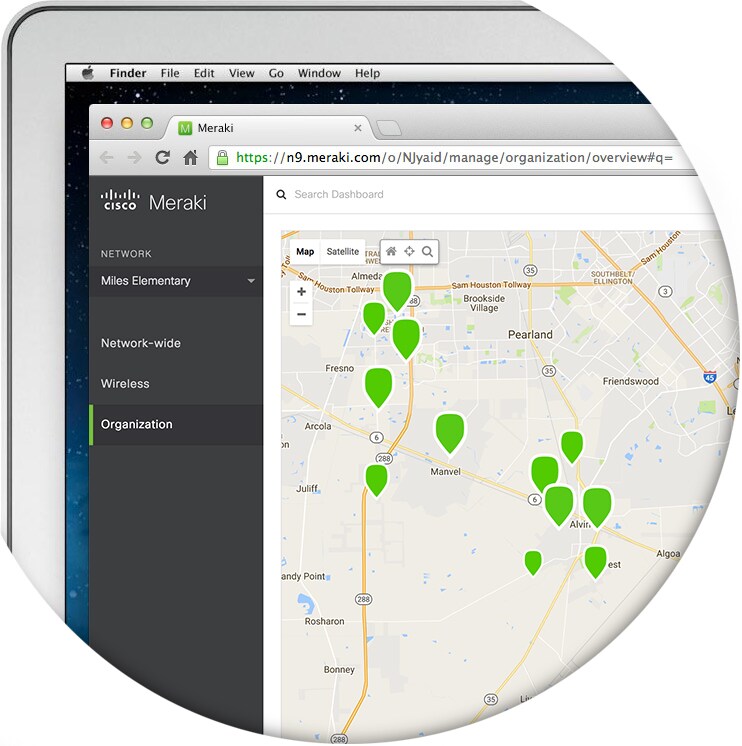Click the secure lock icon in address bar
This screenshot has width=742, height=746.
point(222,157)
